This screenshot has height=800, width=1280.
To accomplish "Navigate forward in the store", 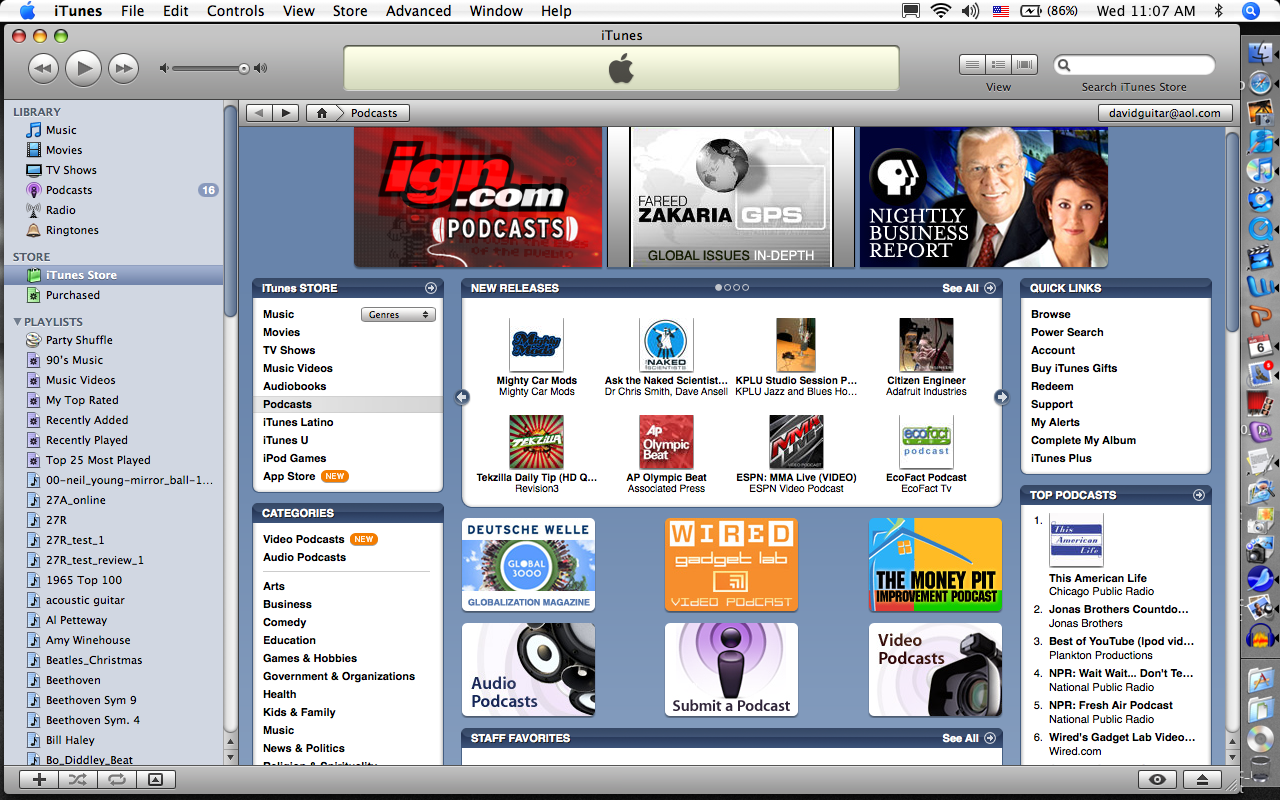I will point(286,113).
